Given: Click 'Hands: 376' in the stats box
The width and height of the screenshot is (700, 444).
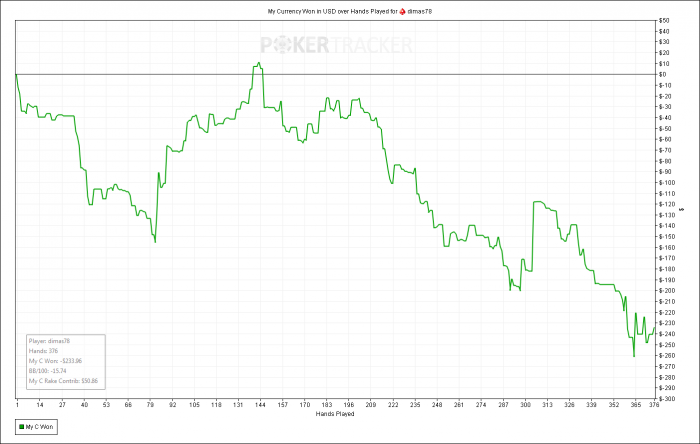Looking at the screenshot, I should 43,351.
